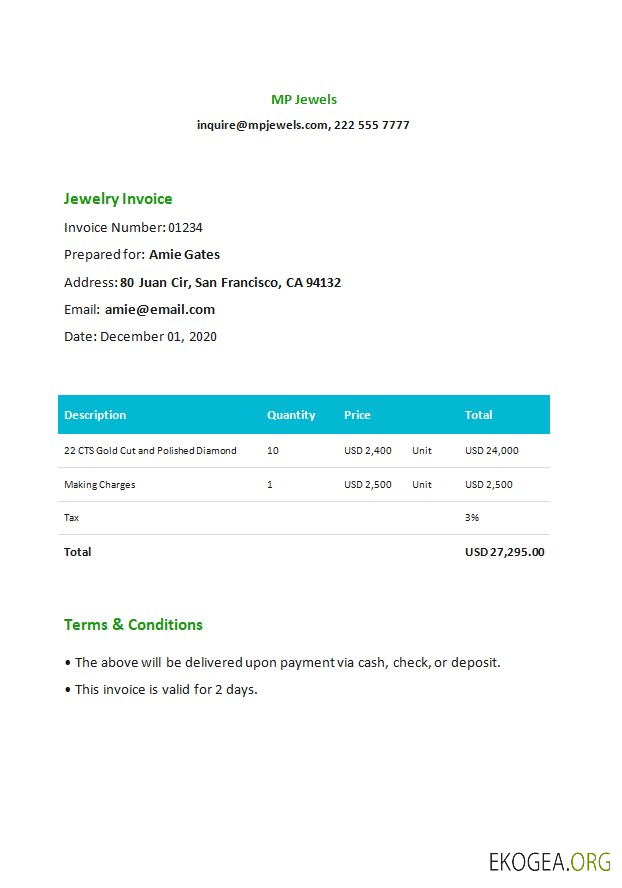Image resolution: width=622 pixels, height=888 pixels.
Task: Click the USD 27,295.00 grand total
Action: (505, 552)
